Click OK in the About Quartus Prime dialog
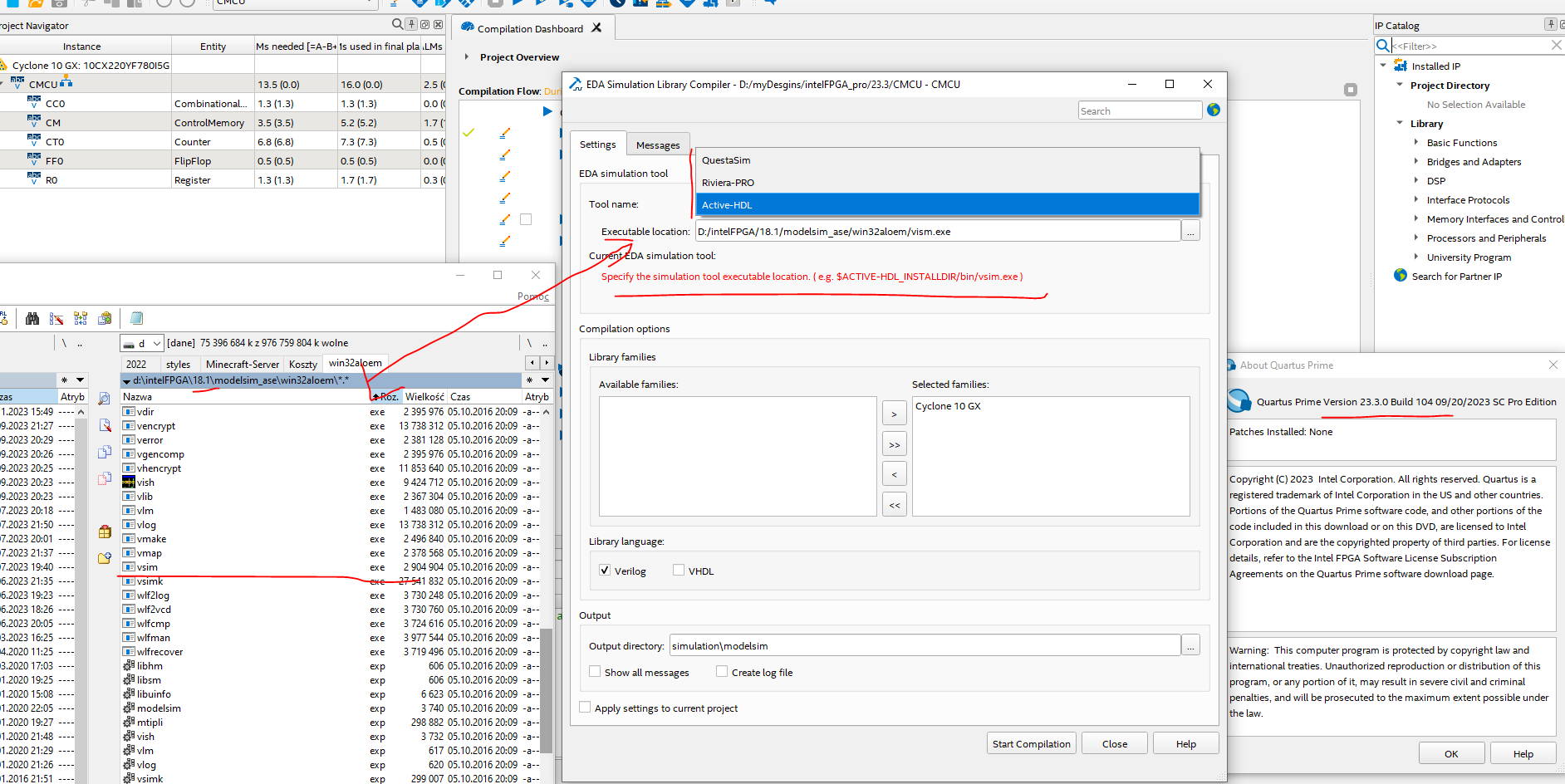This screenshot has height=784, width=1565. pyautogui.click(x=1451, y=753)
